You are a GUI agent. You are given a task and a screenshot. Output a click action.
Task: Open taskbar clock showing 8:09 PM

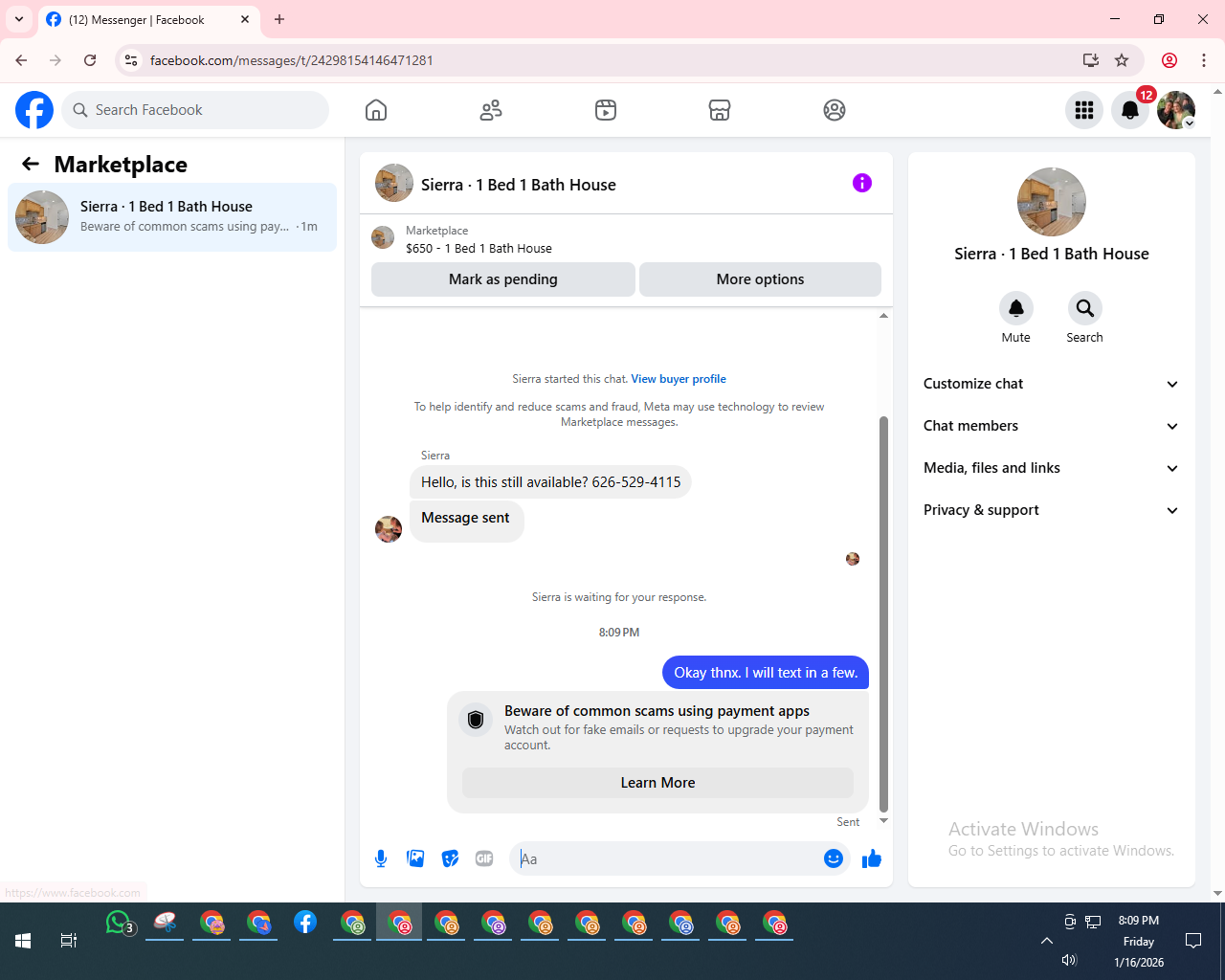[x=1139, y=941]
